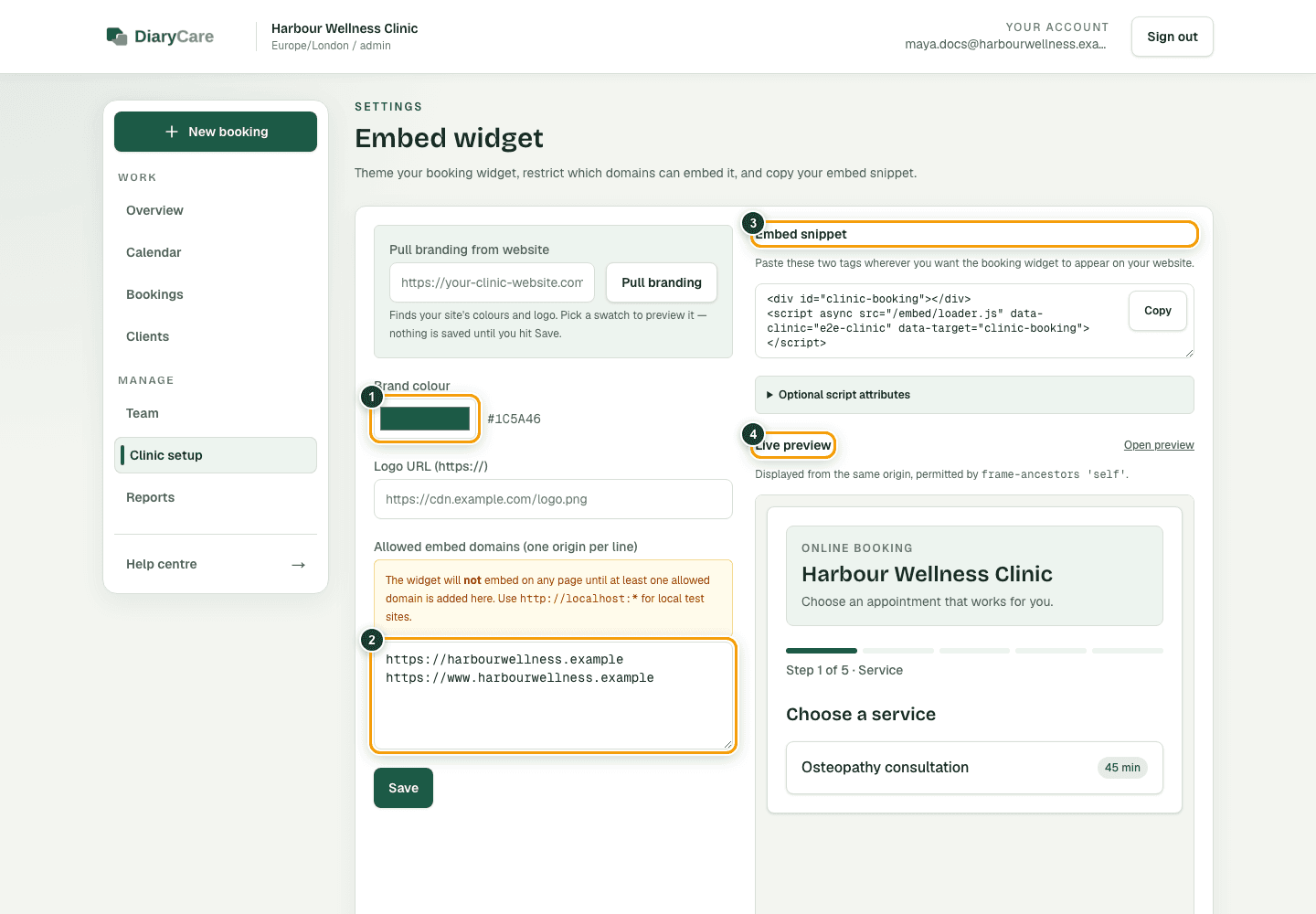
Task: Click the DiaryCare logo icon
Action: click(x=116, y=37)
